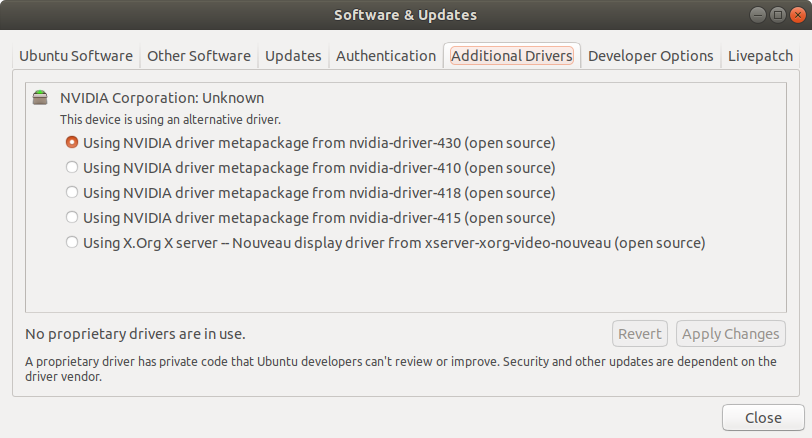Select nvidia-driver-410 radio button
The height and width of the screenshot is (438, 812).
[72, 167]
